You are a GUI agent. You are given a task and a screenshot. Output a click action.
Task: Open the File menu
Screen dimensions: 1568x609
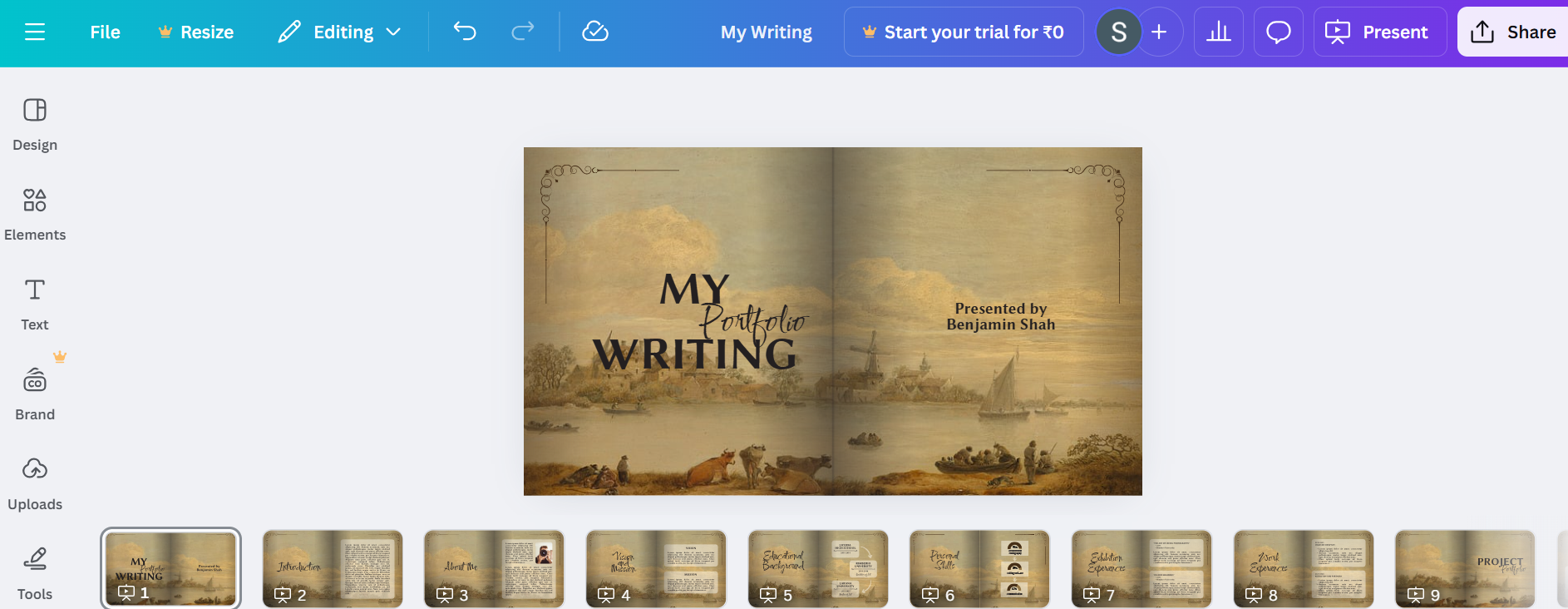105,32
